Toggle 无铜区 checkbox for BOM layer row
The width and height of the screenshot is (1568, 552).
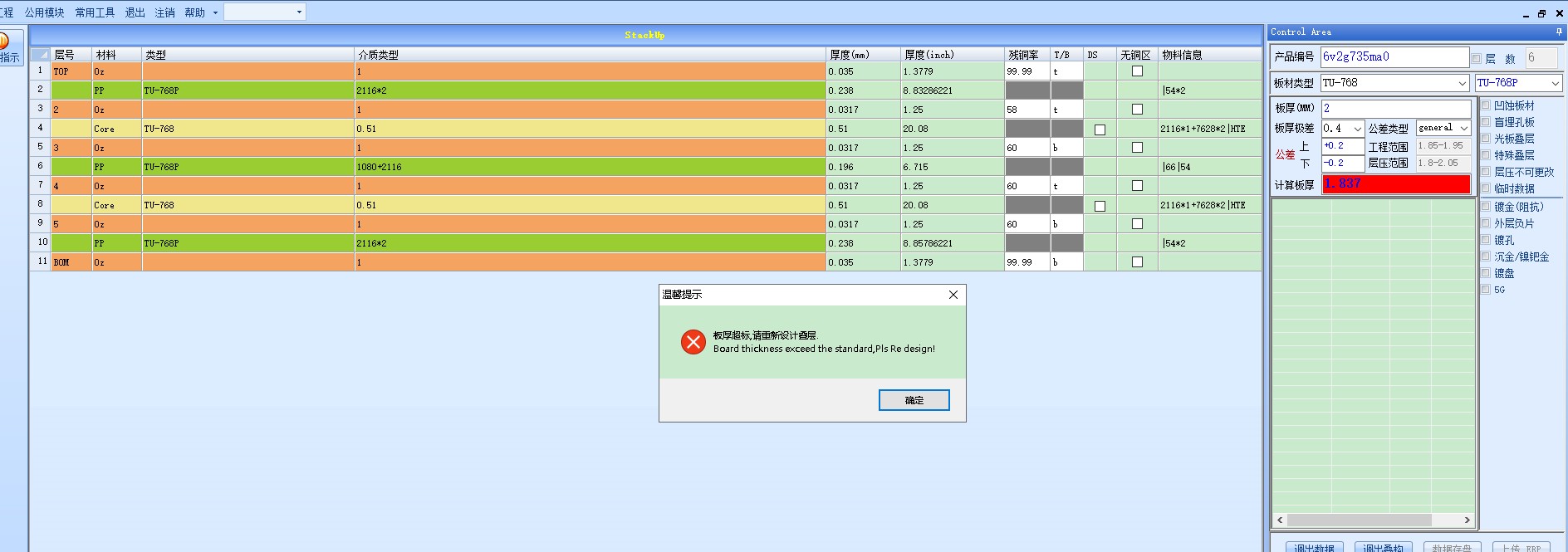1137,262
